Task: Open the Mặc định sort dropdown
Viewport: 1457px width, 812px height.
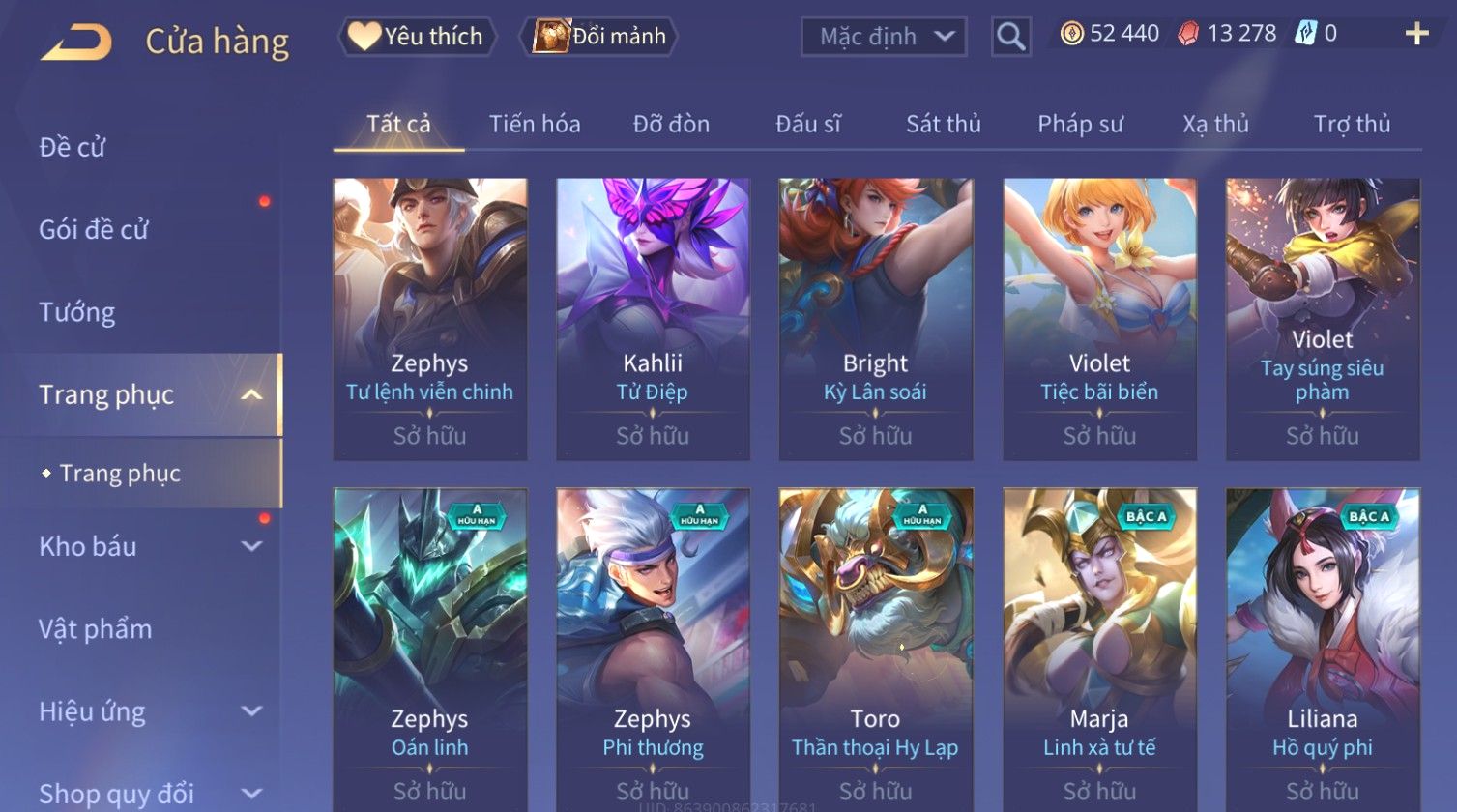Action: 885,37
